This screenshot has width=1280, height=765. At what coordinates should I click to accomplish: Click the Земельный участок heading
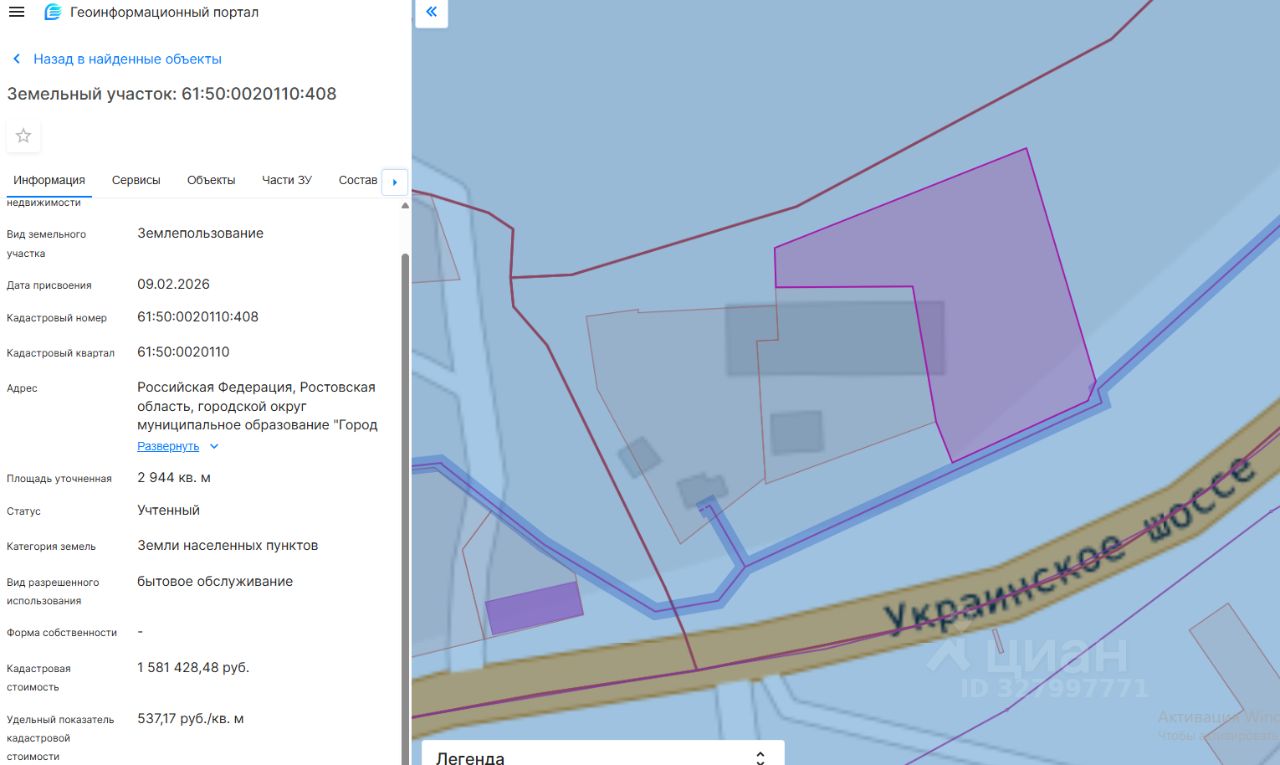(172, 94)
